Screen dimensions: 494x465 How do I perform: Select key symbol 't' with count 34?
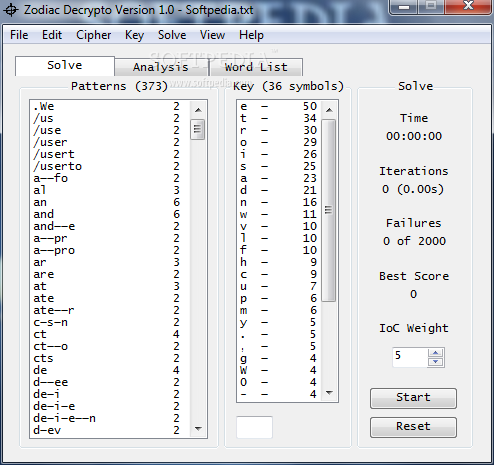coord(279,118)
